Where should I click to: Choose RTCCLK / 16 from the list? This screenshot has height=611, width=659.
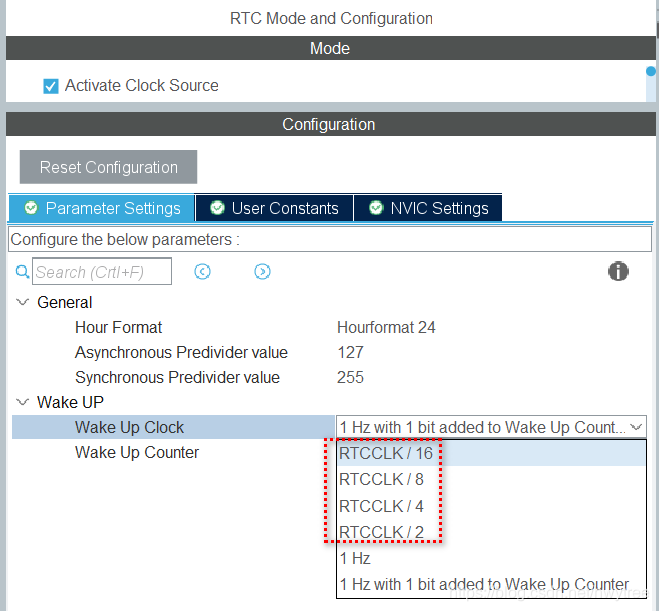pyautogui.click(x=491, y=453)
